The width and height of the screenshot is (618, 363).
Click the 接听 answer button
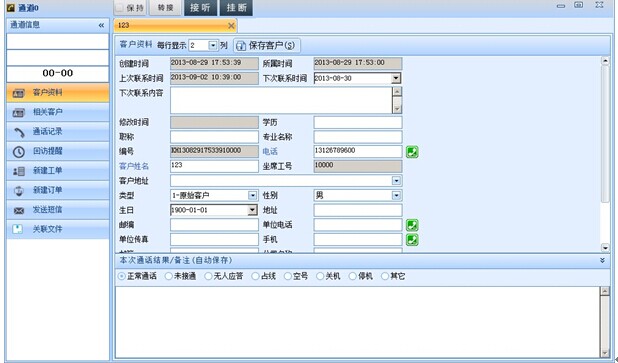point(200,7)
